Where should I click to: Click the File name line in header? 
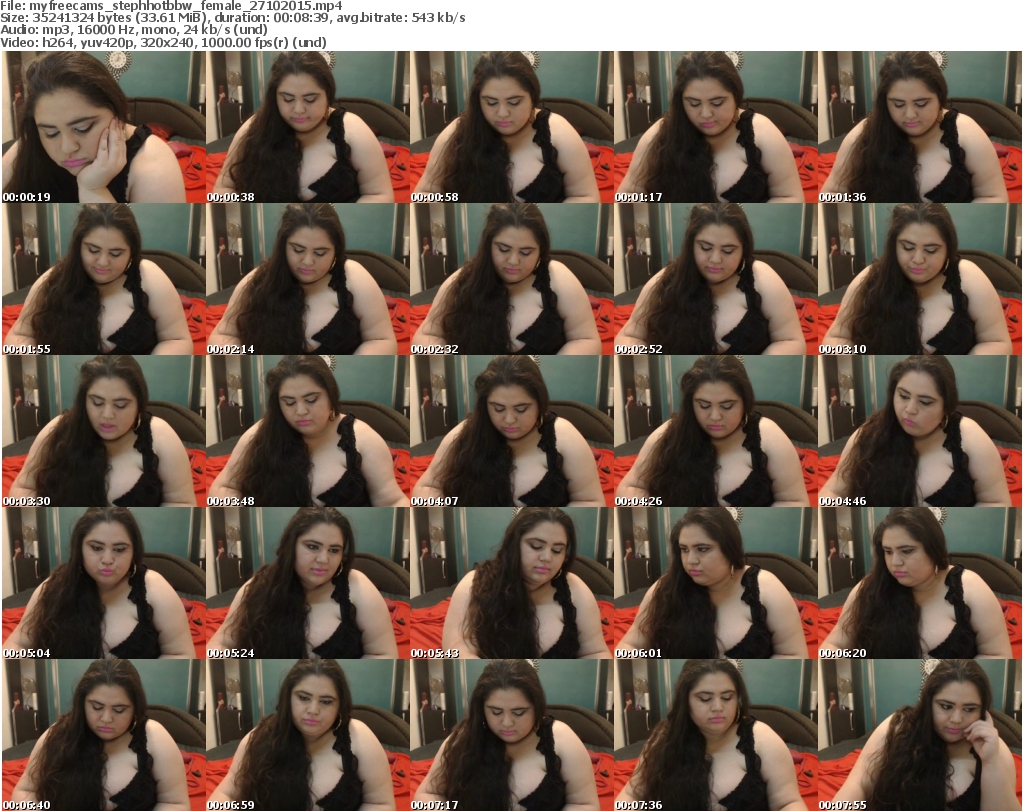pyautogui.click(x=171, y=6)
